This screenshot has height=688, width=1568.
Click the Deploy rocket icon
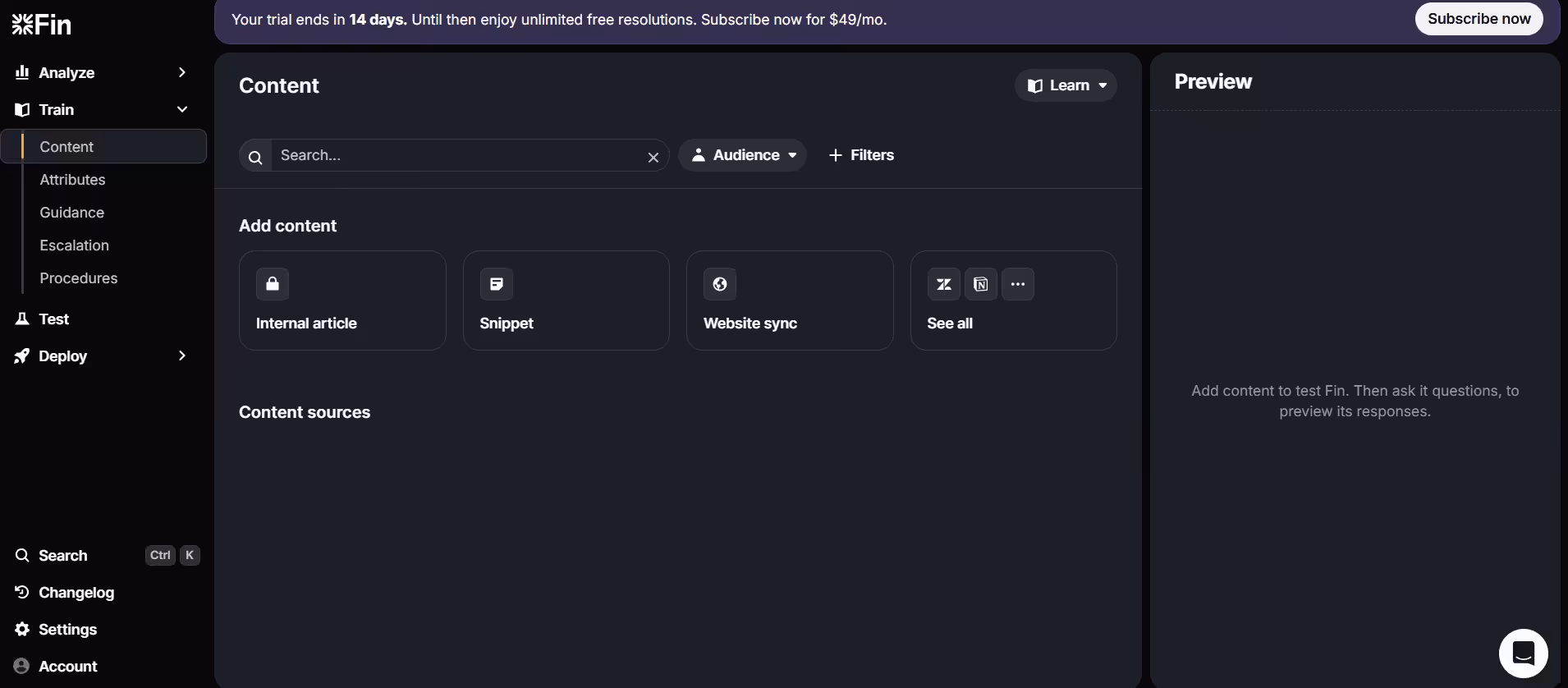(22, 356)
